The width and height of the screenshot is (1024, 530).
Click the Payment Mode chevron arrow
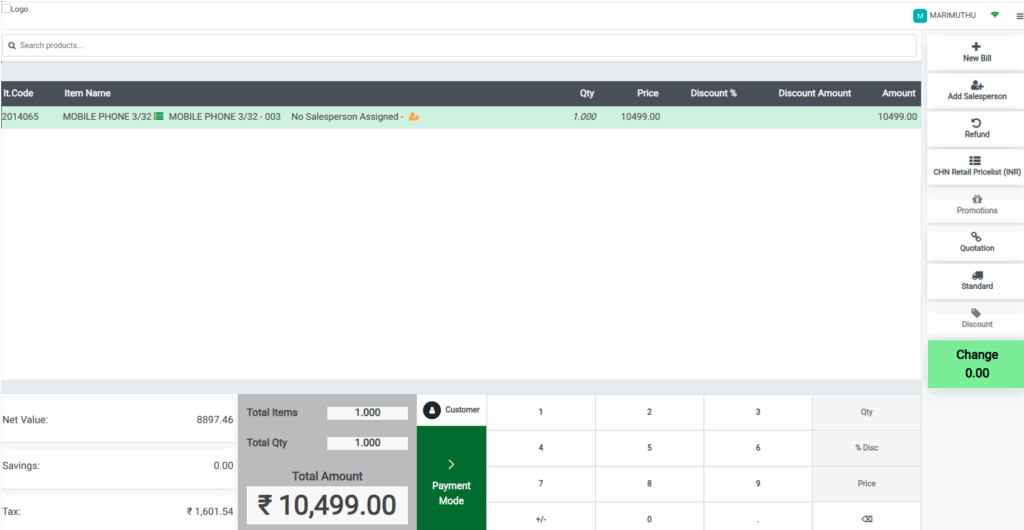[451, 464]
